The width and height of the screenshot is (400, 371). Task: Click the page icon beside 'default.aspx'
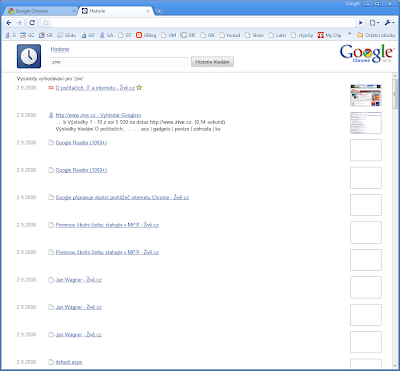(51, 362)
